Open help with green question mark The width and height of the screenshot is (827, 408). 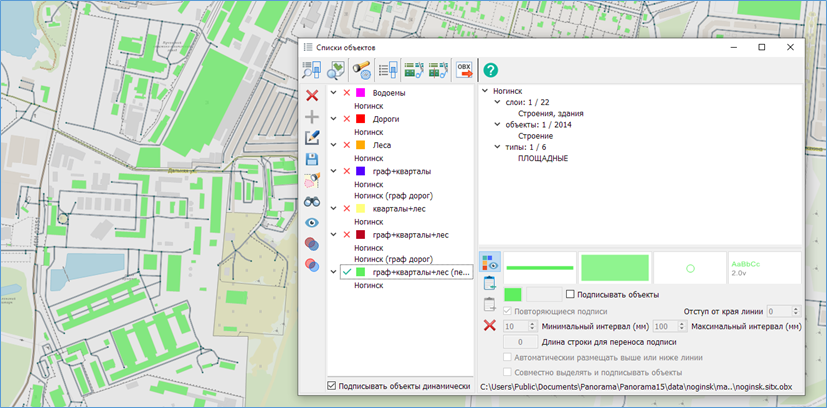490,70
